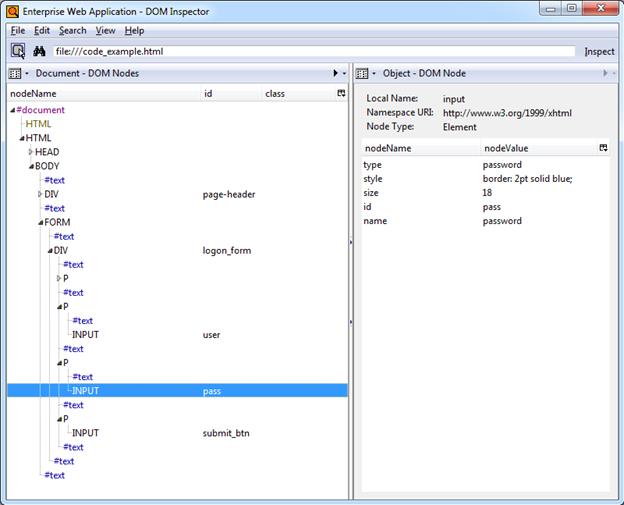Viewport: 624px width, 505px height.
Task: Select the #document node label
Action: point(40,110)
